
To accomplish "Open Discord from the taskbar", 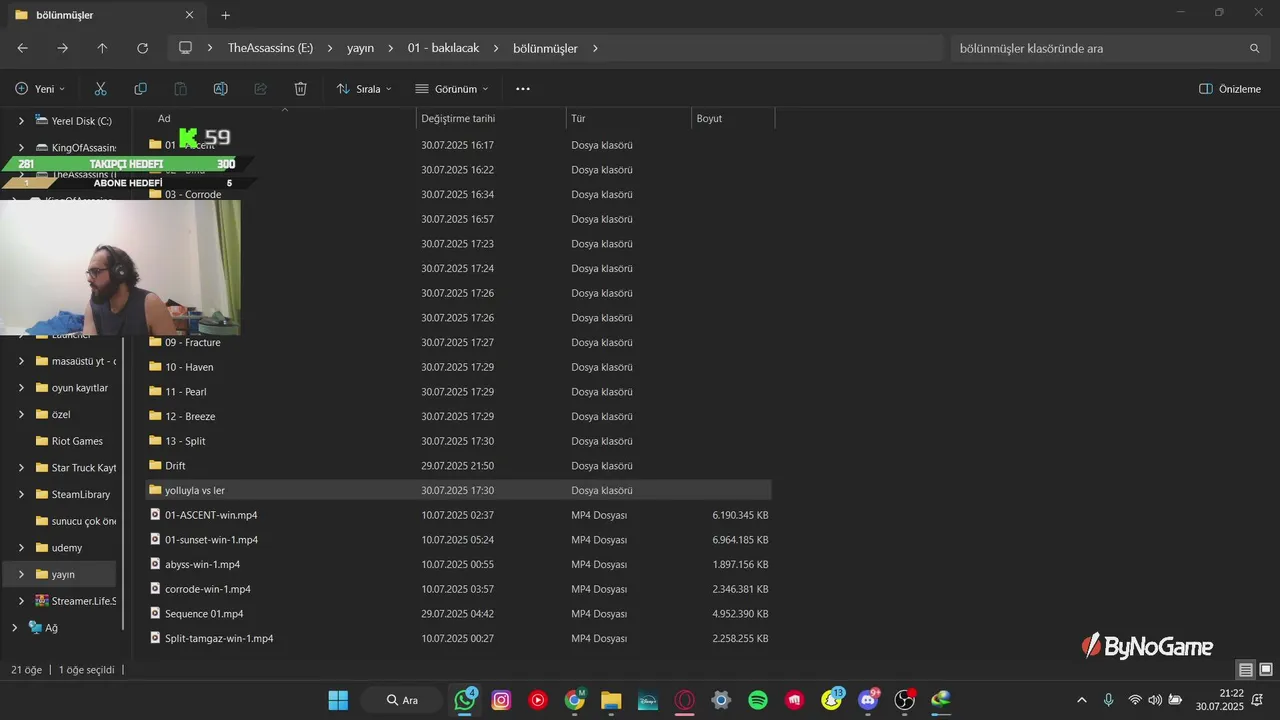I will (868, 700).
